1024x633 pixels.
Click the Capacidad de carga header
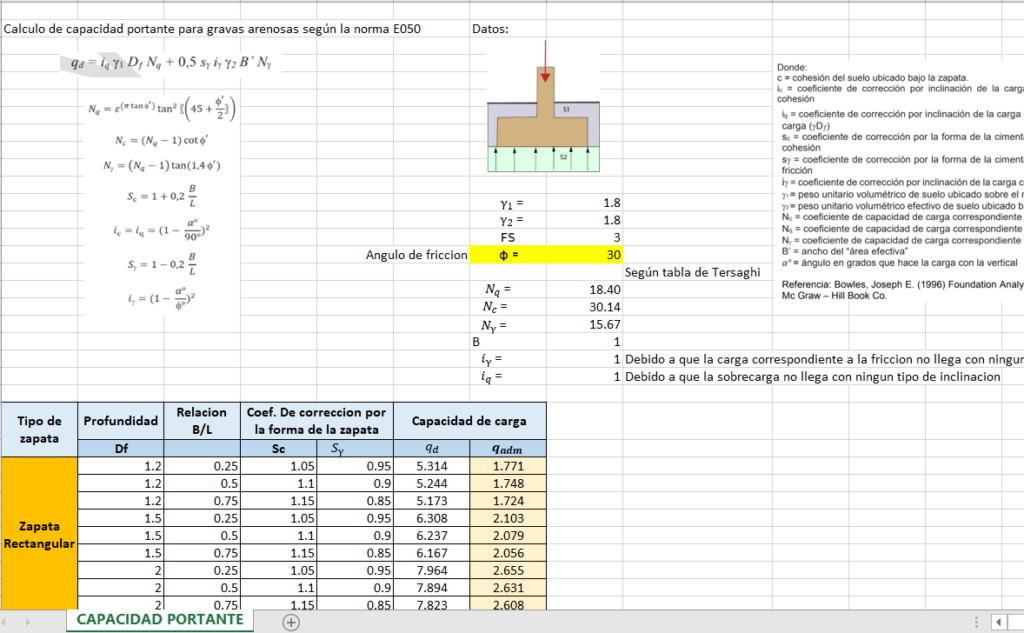coord(470,421)
